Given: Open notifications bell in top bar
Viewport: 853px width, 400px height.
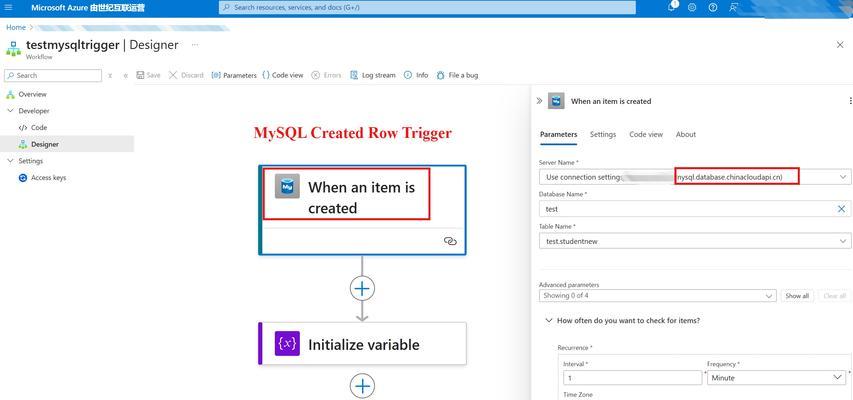Looking at the screenshot, I should click(672, 8).
